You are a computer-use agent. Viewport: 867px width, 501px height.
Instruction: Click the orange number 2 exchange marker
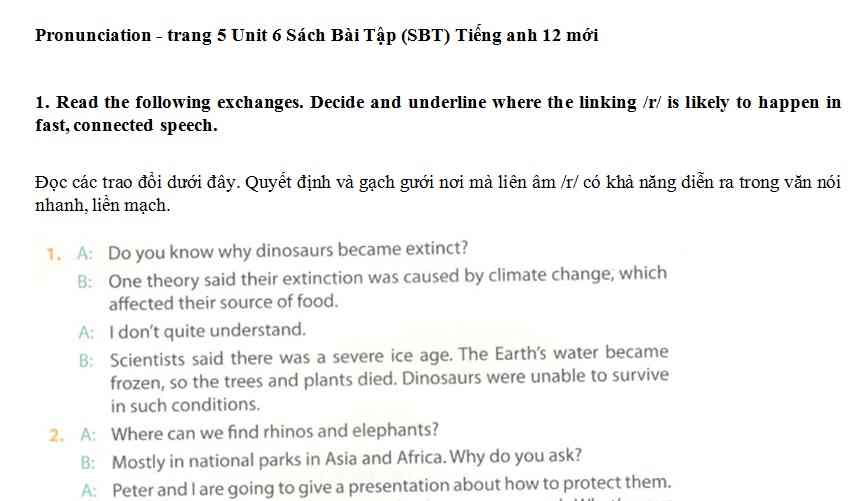(56, 435)
